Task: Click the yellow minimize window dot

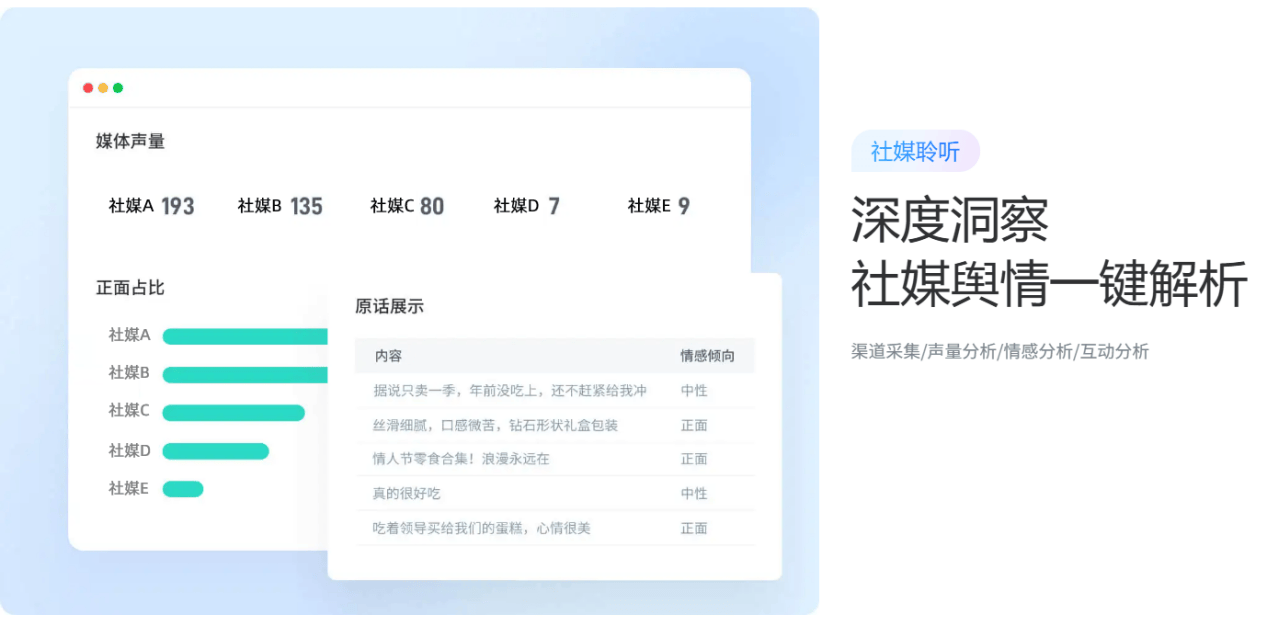Action: 103,88
